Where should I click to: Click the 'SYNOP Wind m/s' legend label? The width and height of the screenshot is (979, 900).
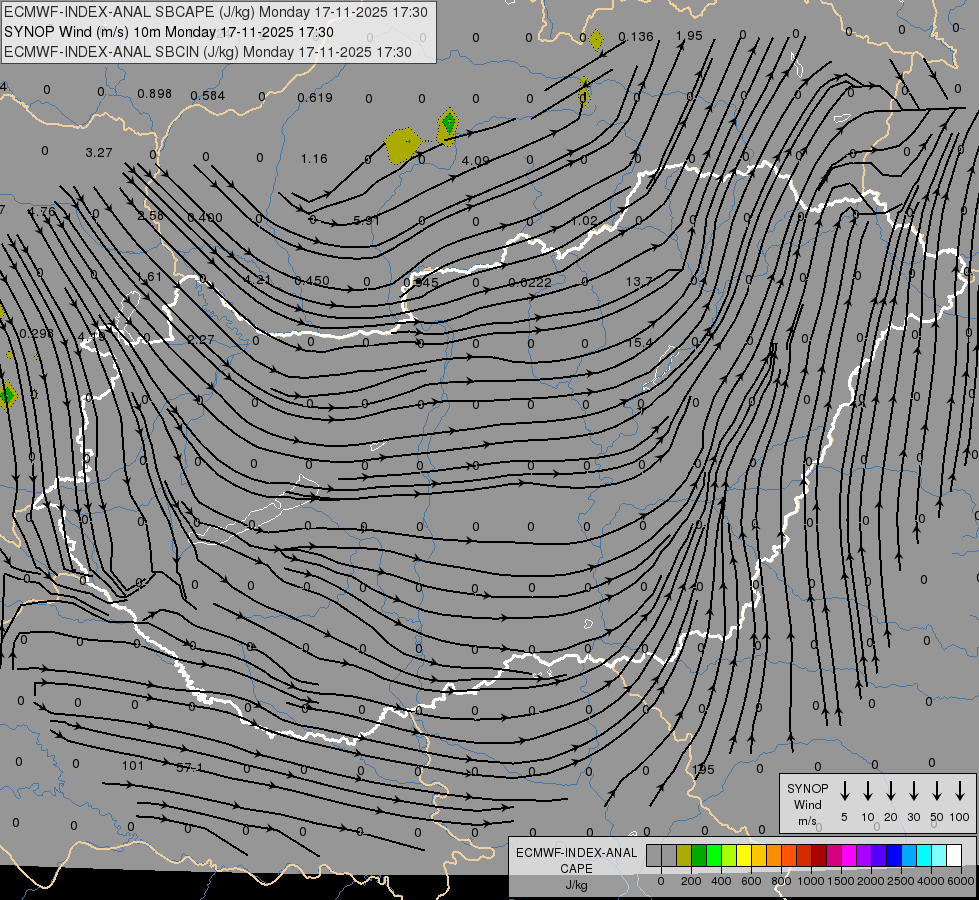pos(807,804)
